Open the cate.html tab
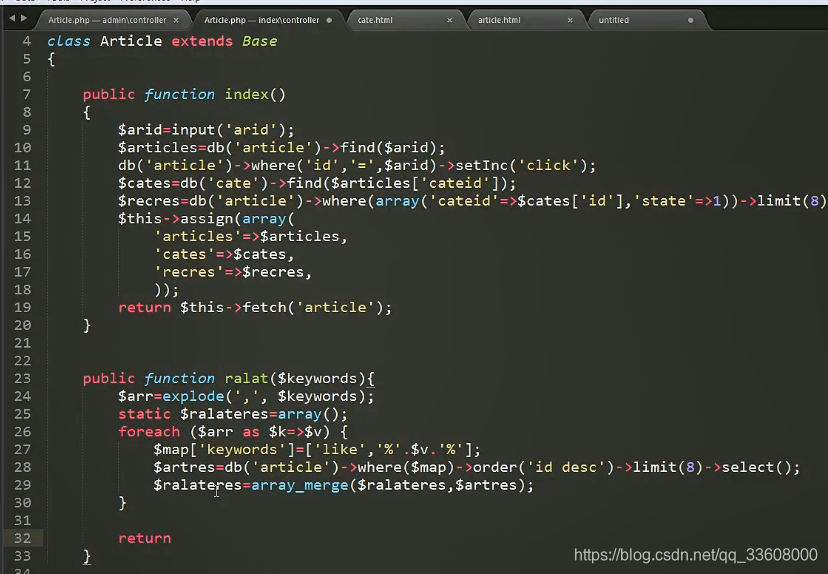Image resolution: width=828 pixels, height=574 pixels. pos(375,20)
